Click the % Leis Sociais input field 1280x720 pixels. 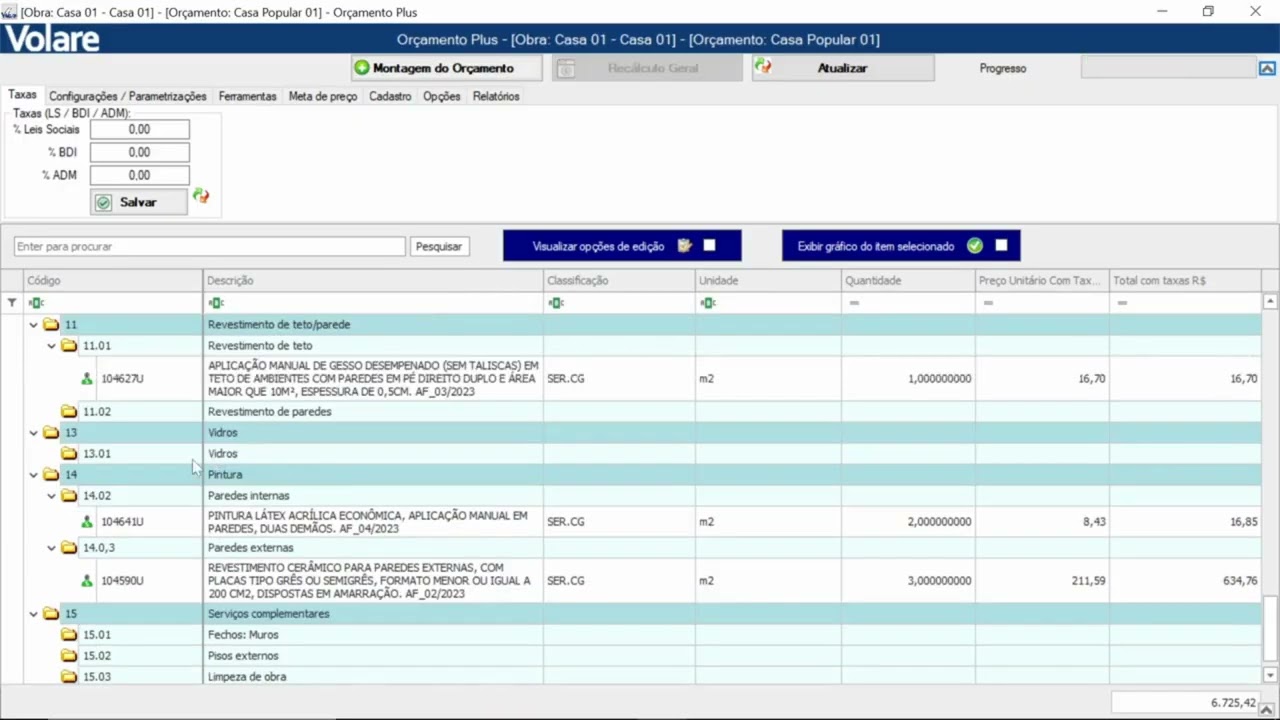click(139, 129)
